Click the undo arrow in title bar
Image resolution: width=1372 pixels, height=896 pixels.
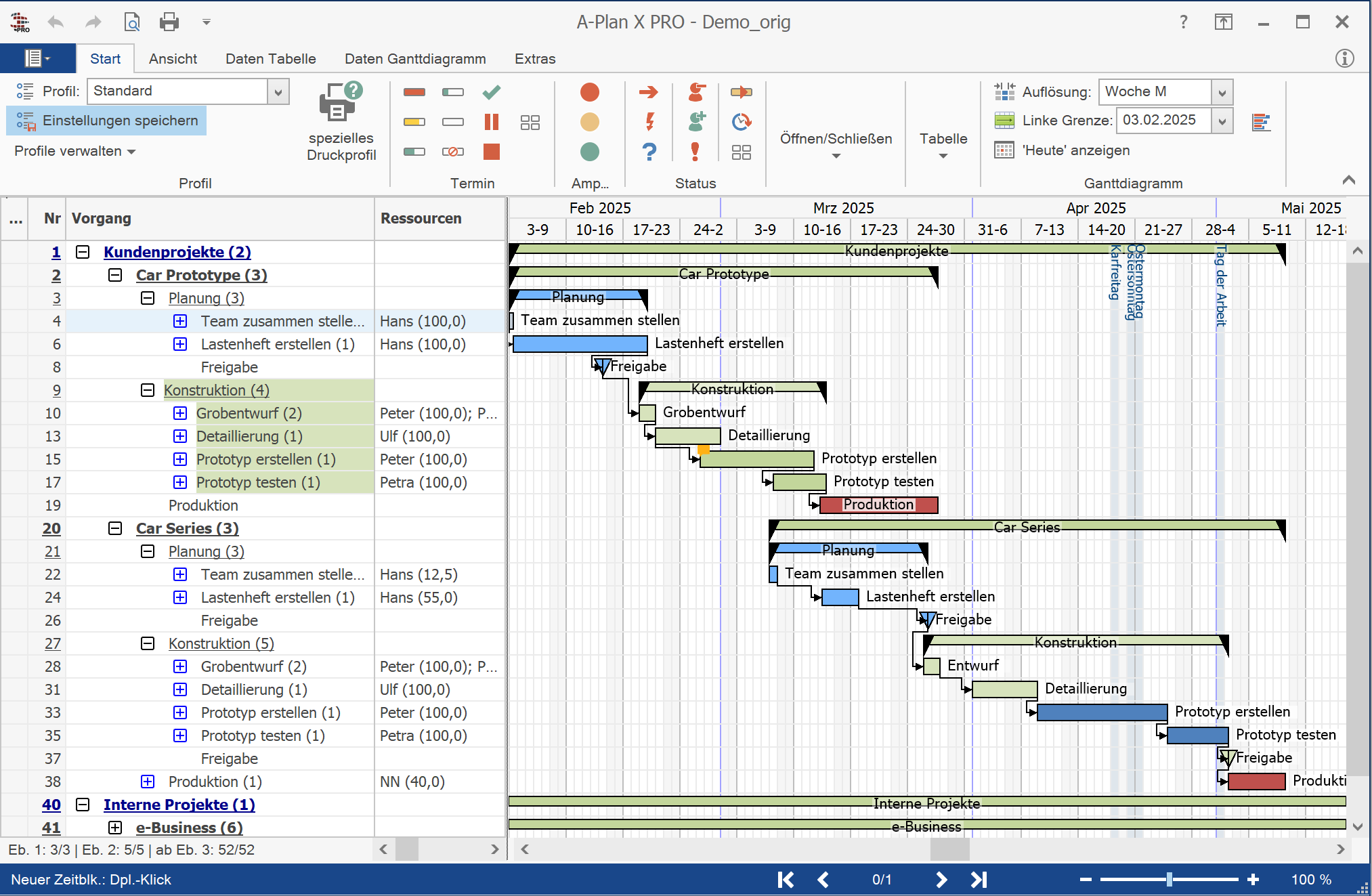(56, 22)
